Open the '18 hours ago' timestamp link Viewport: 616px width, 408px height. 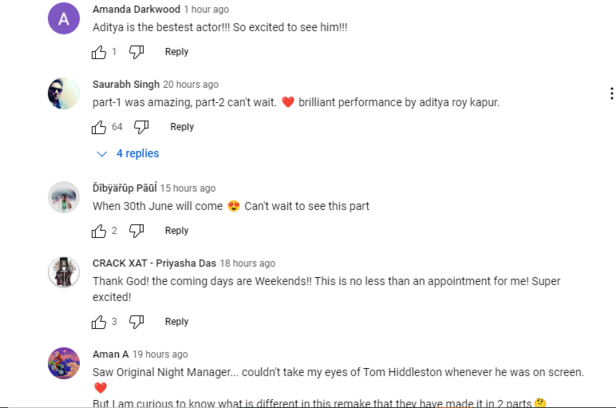coord(247,263)
